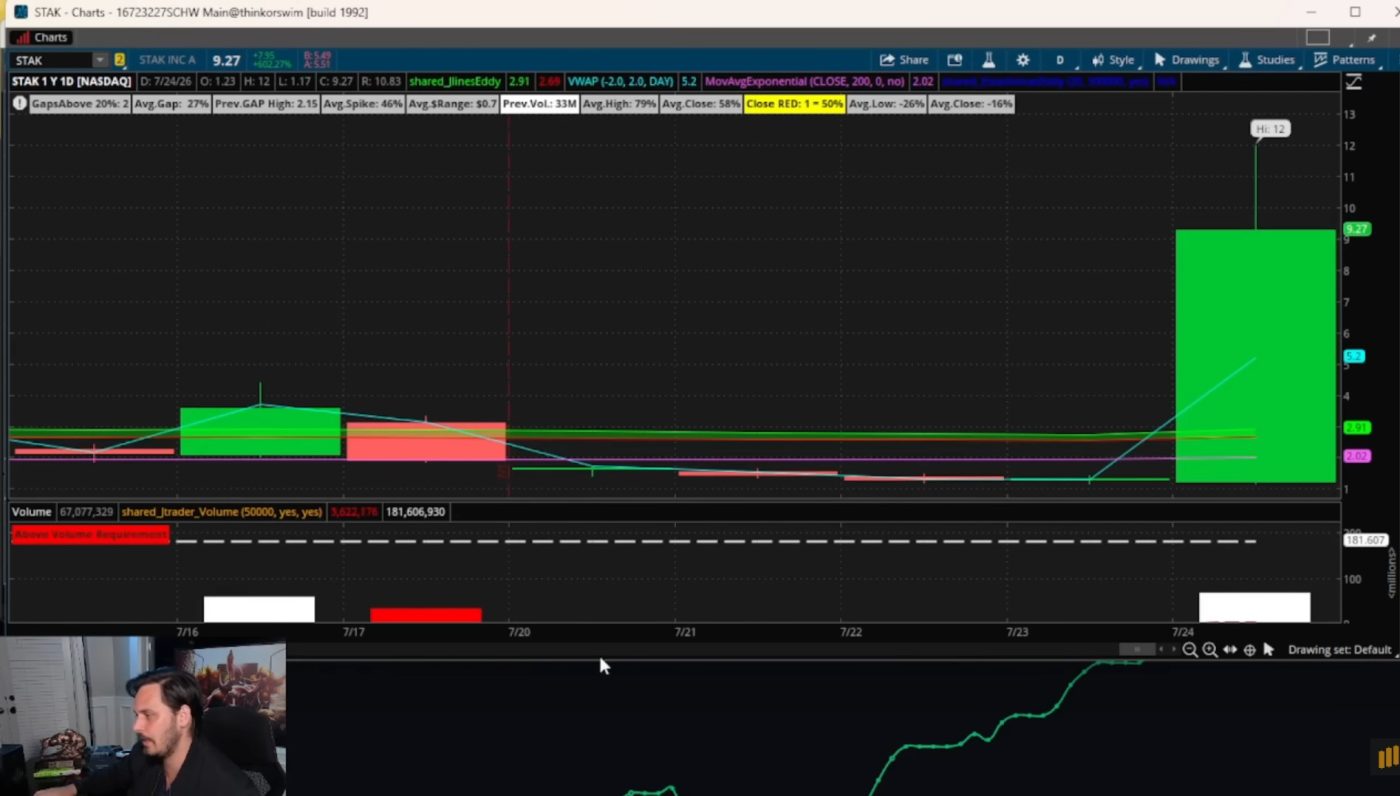The width and height of the screenshot is (1400, 796).
Task: Select the pointer cursor tool icon
Action: point(1269,650)
